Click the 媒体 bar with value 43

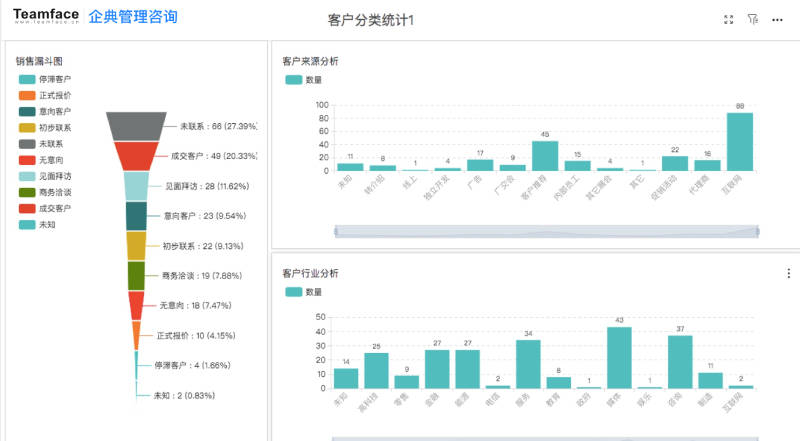(619, 357)
